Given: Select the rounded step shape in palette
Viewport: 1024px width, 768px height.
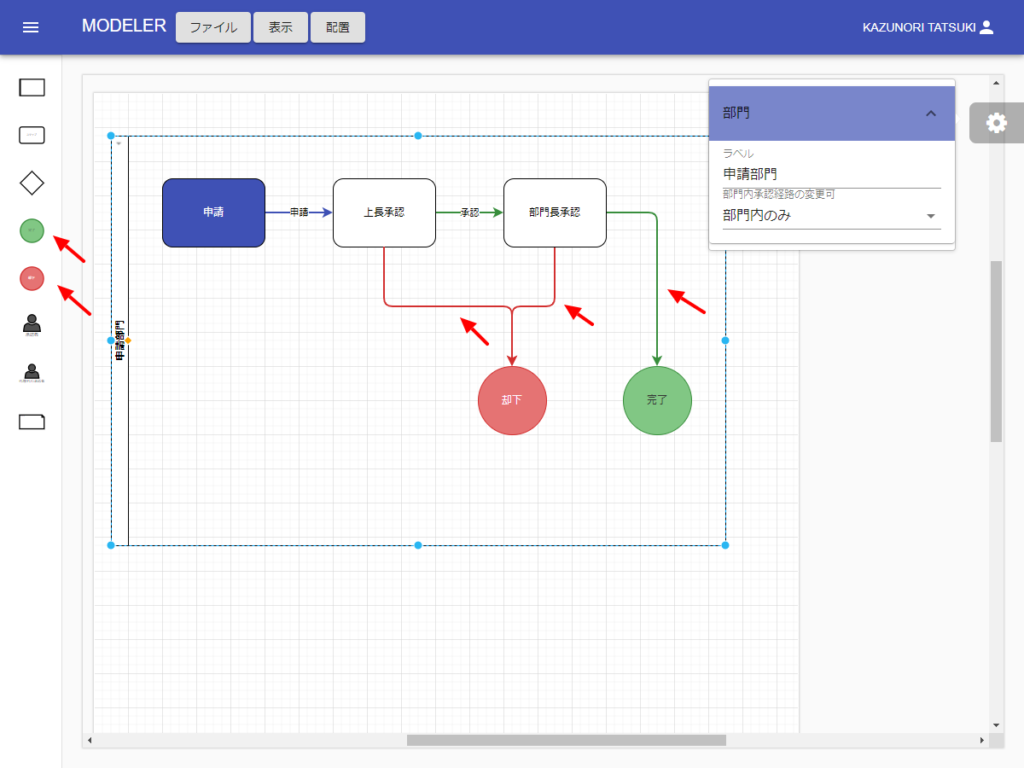Looking at the screenshot, I should [32, 135].
